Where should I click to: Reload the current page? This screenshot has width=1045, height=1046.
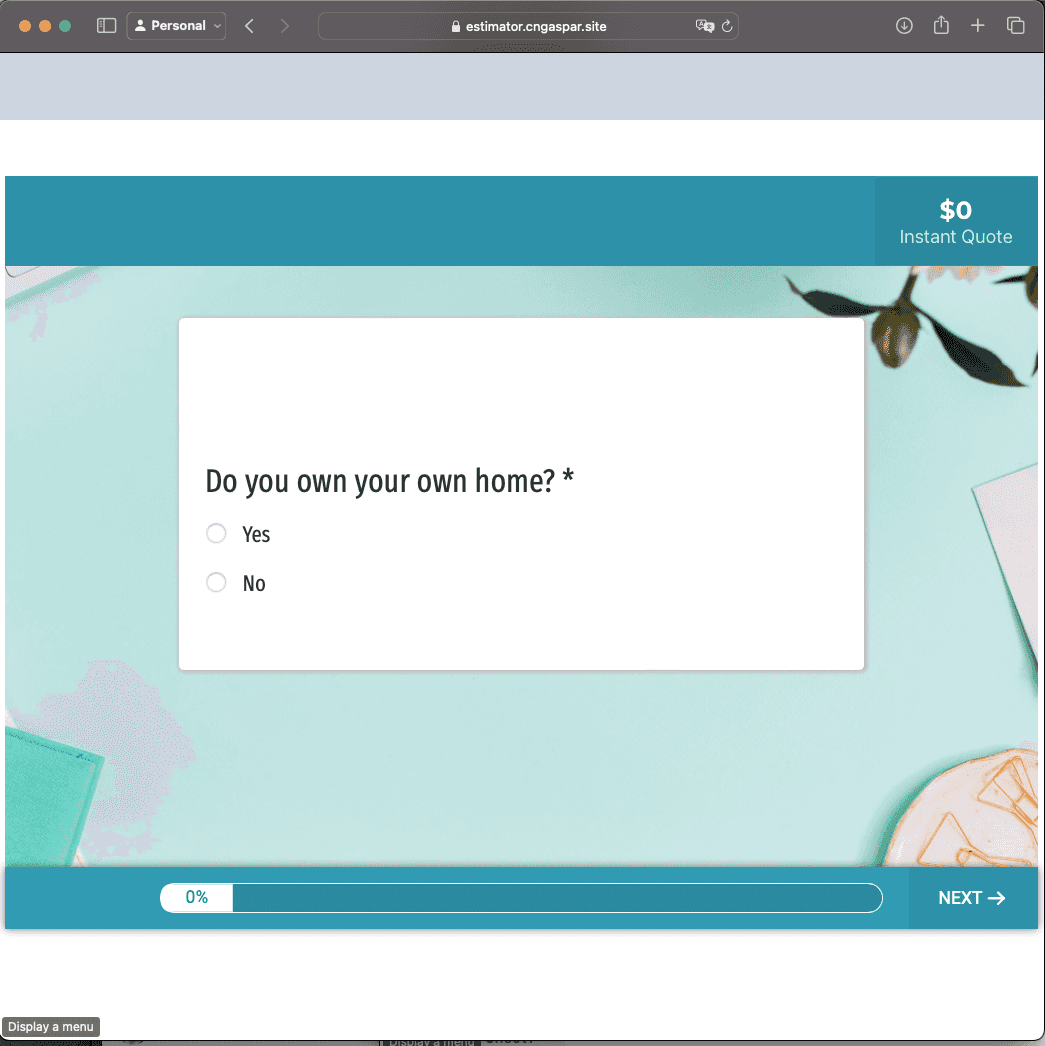coord(728,26)
